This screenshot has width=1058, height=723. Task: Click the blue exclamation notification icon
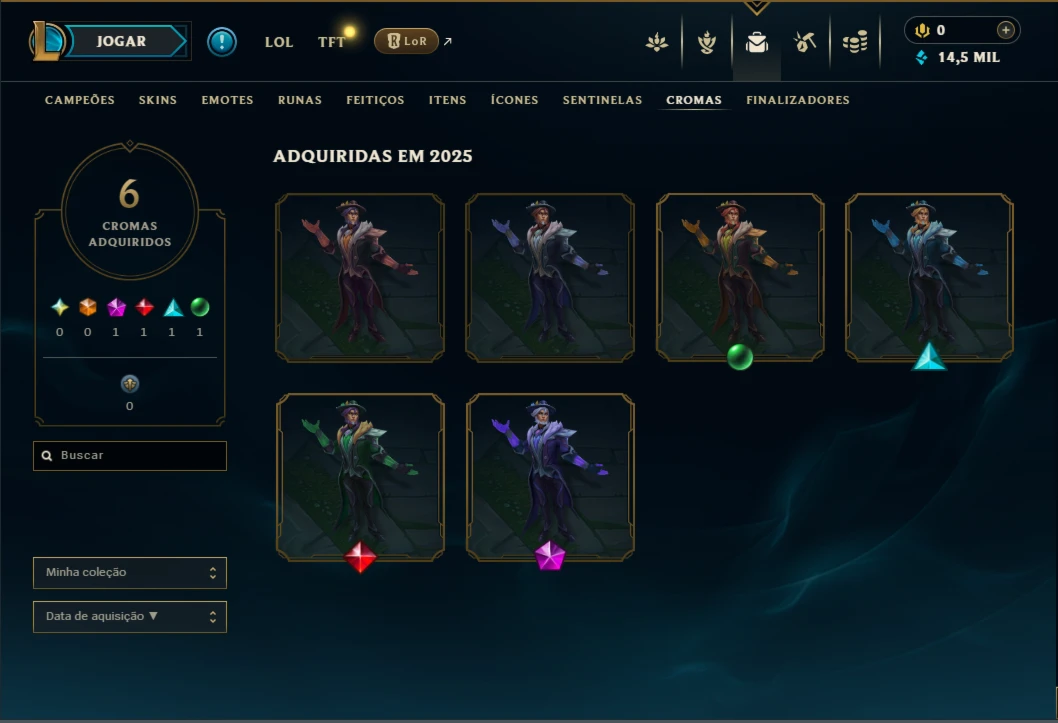coord(221,42)
